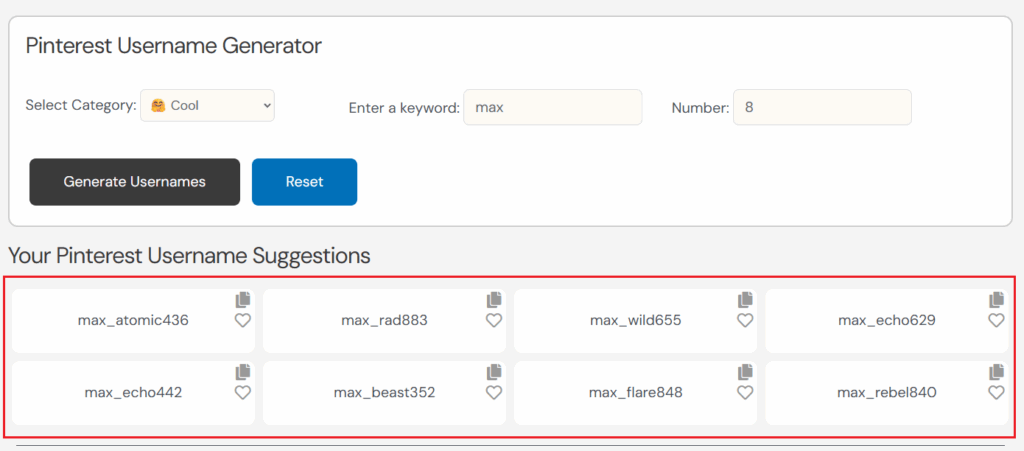Copy the max_atomic436 username

[243, 300]
